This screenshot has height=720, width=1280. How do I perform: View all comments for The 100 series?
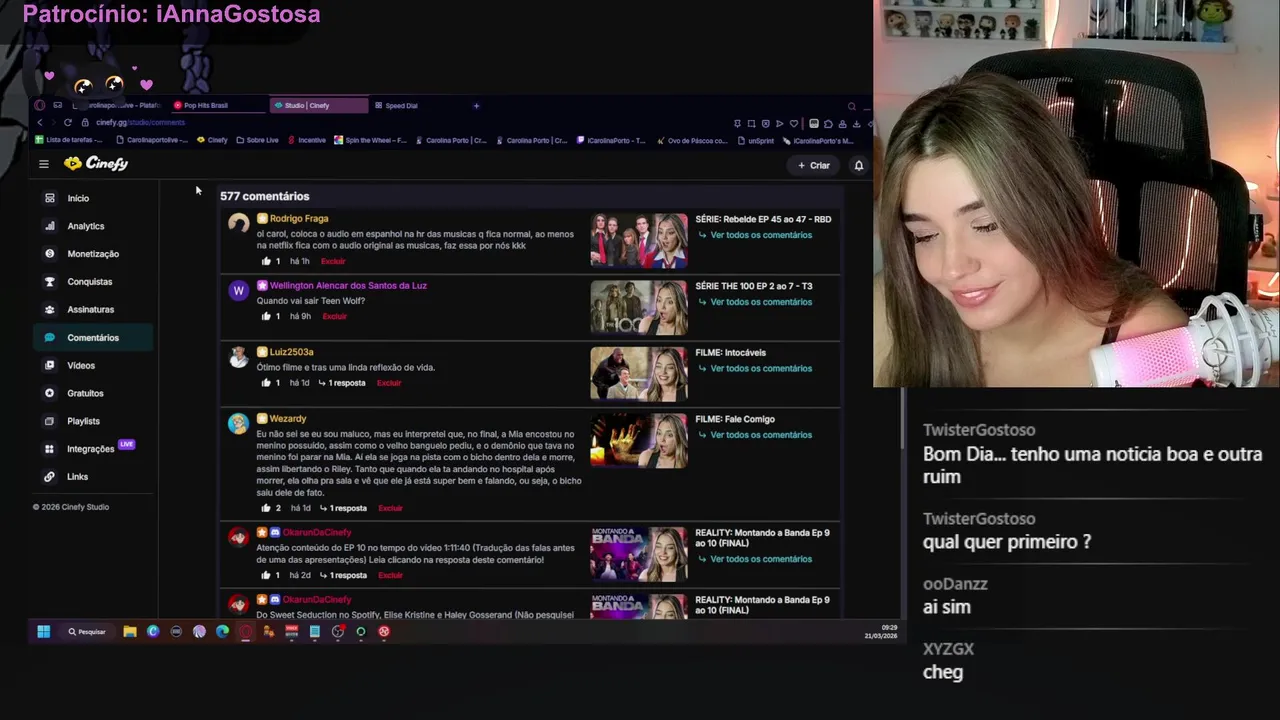coord(755,302)
